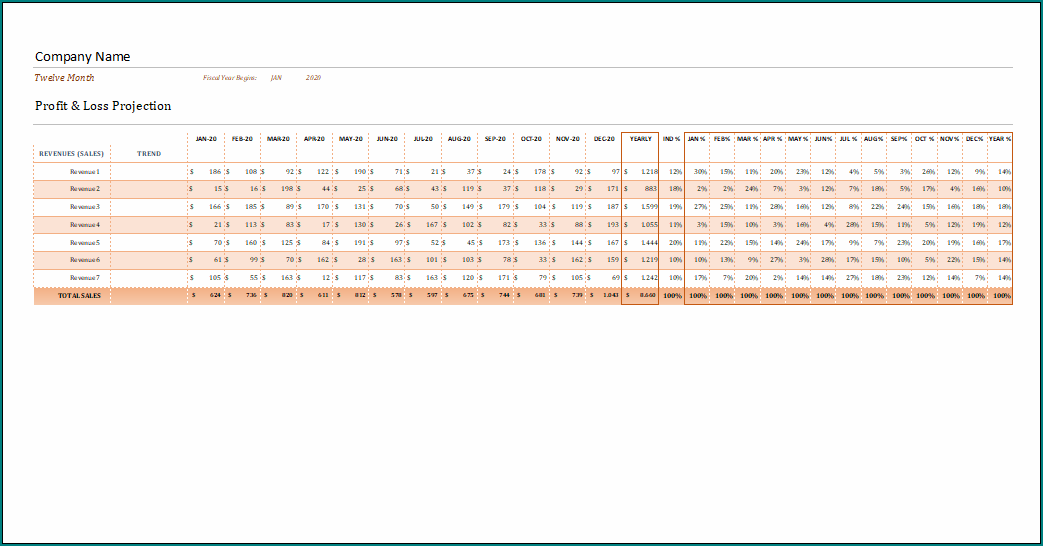Click total sales DEC-20 value 1,043
This screenshot has width=1043, height=546.
coord(611,295)
